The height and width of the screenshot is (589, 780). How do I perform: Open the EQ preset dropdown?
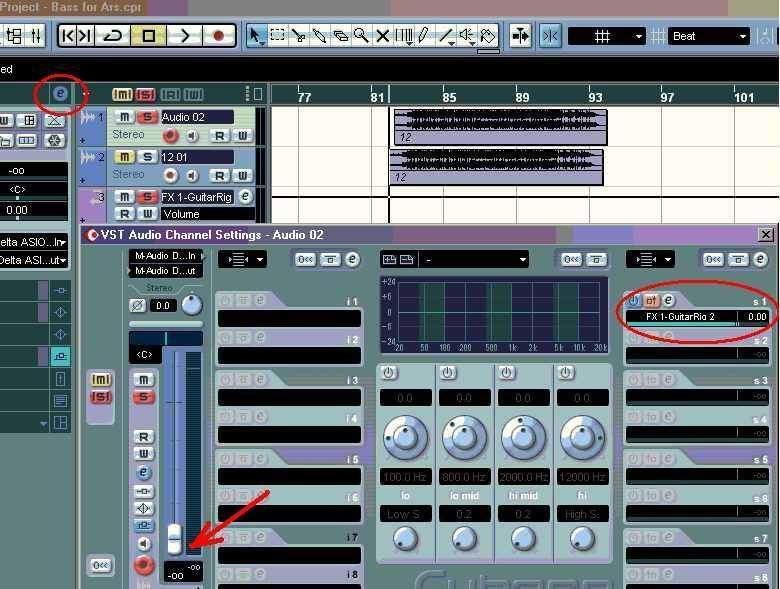474,259
